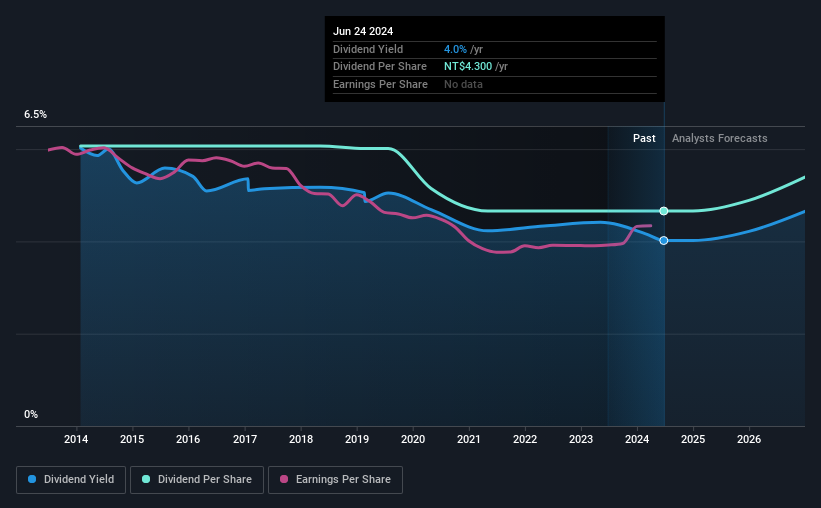Click the 2015 x-axis label

pos(132,439)
